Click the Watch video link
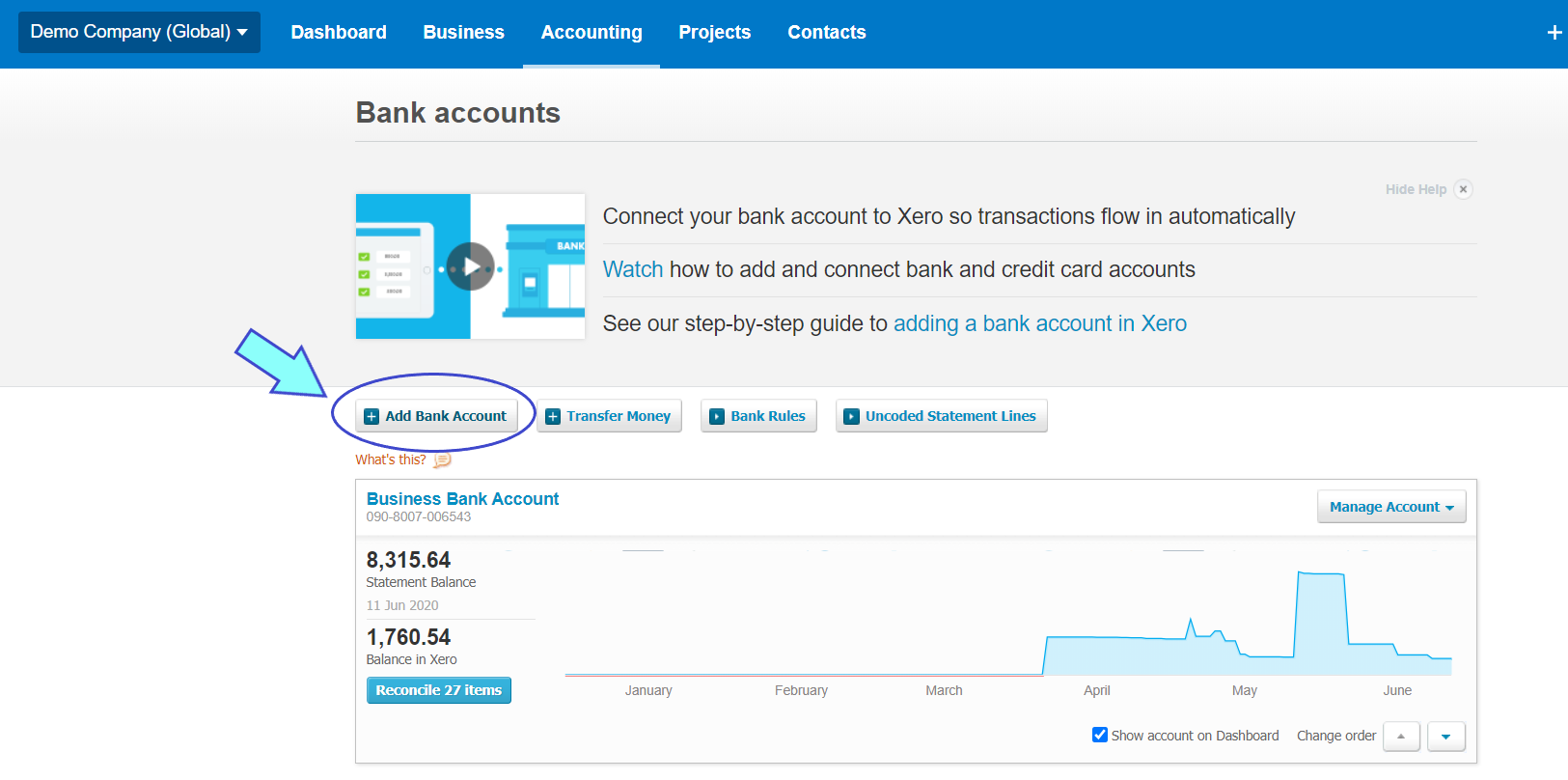 coord(633,269)
